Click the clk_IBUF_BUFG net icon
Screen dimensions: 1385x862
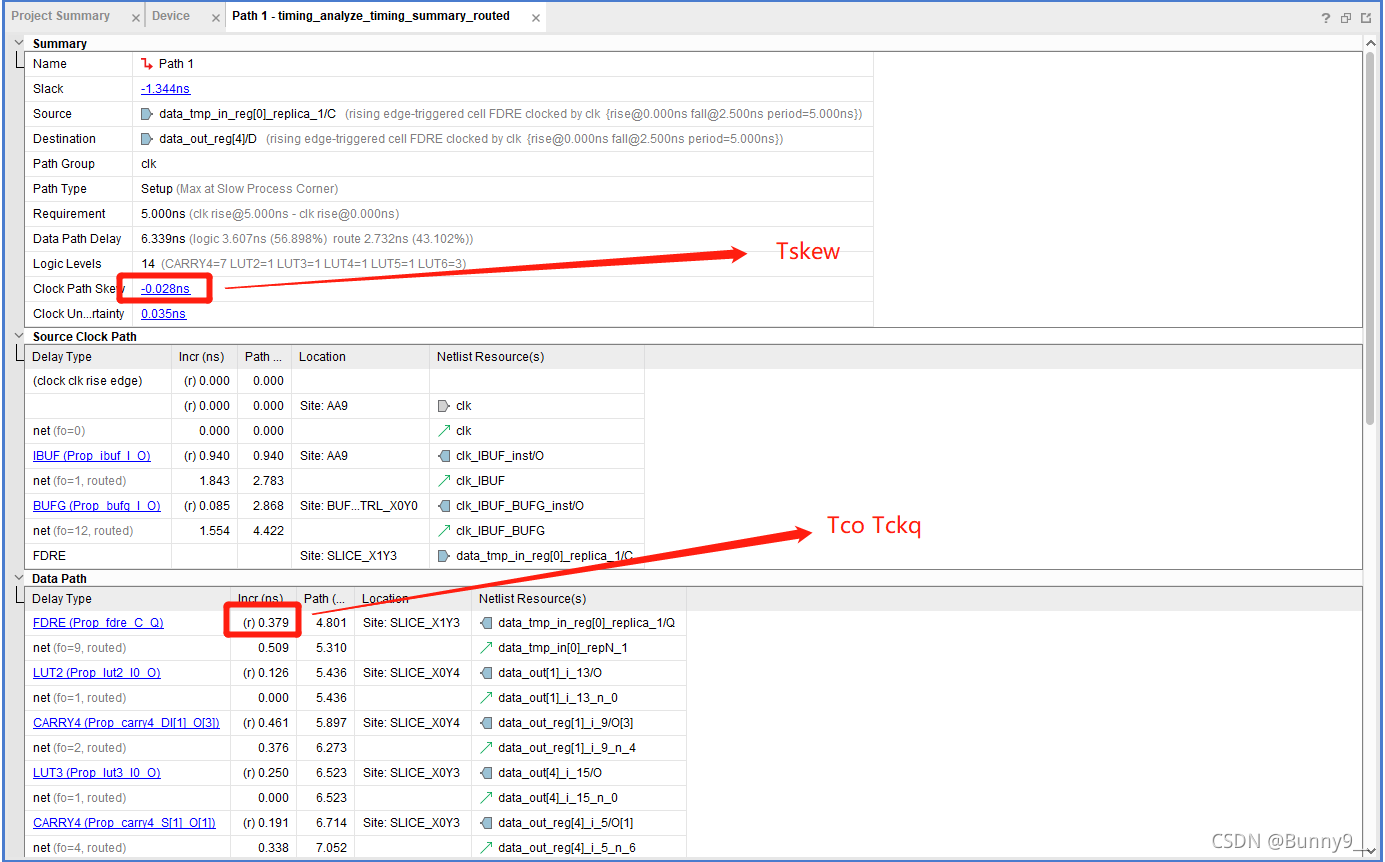click(444, 531)
